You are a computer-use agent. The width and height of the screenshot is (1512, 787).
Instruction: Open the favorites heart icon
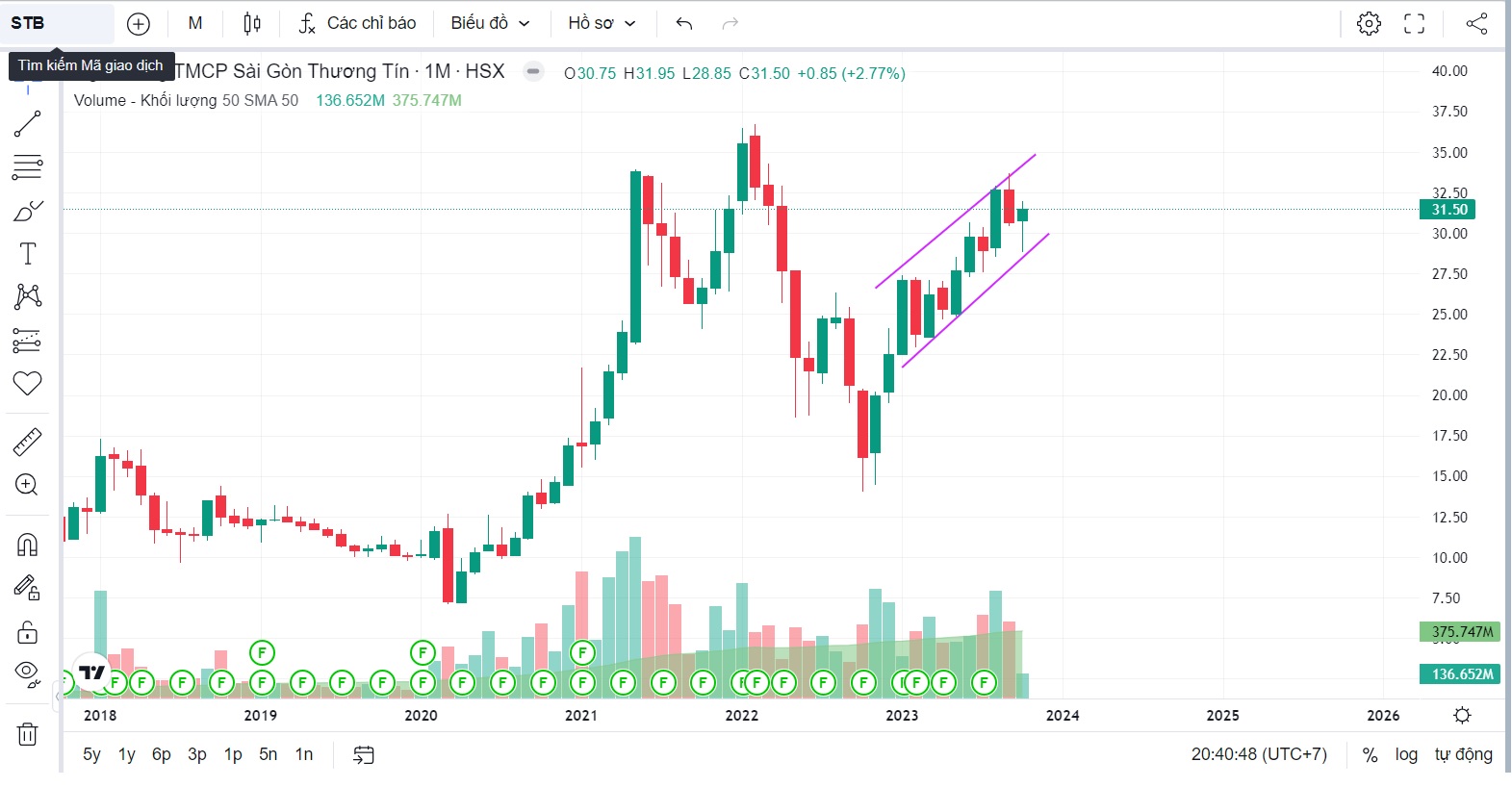click(27, 383)
